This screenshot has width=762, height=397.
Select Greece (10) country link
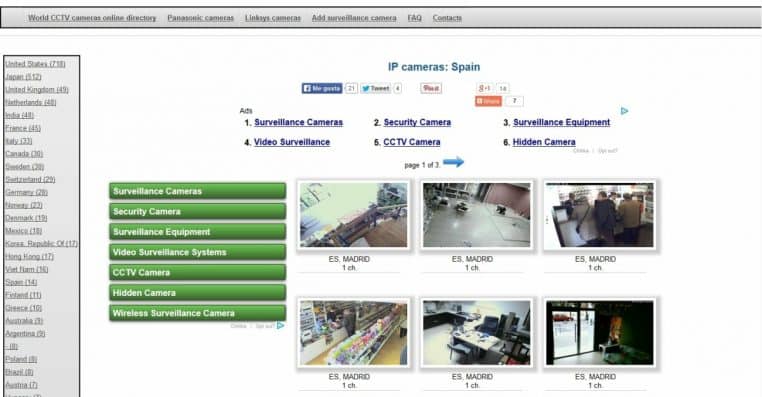(x=23, y=308)
